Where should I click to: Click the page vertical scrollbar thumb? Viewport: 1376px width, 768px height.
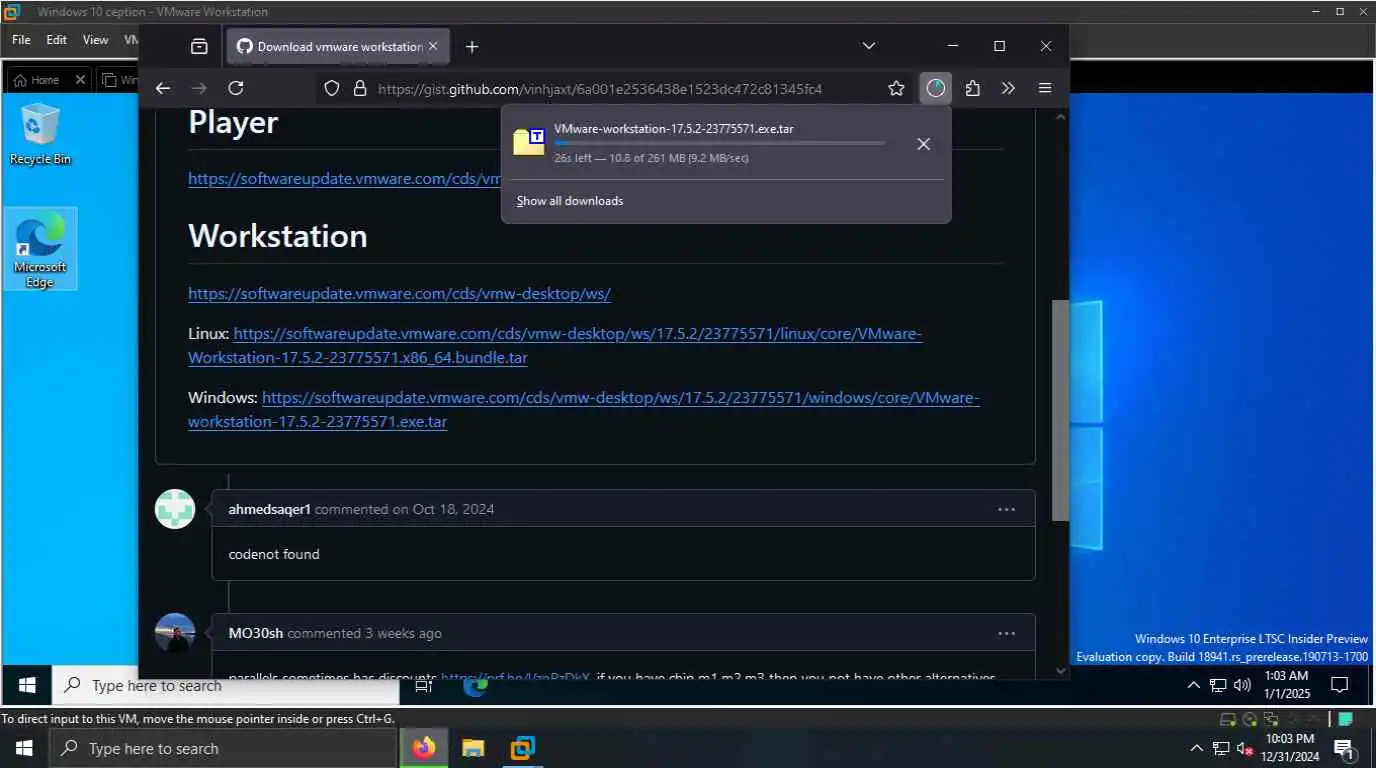pos(1060,410)
